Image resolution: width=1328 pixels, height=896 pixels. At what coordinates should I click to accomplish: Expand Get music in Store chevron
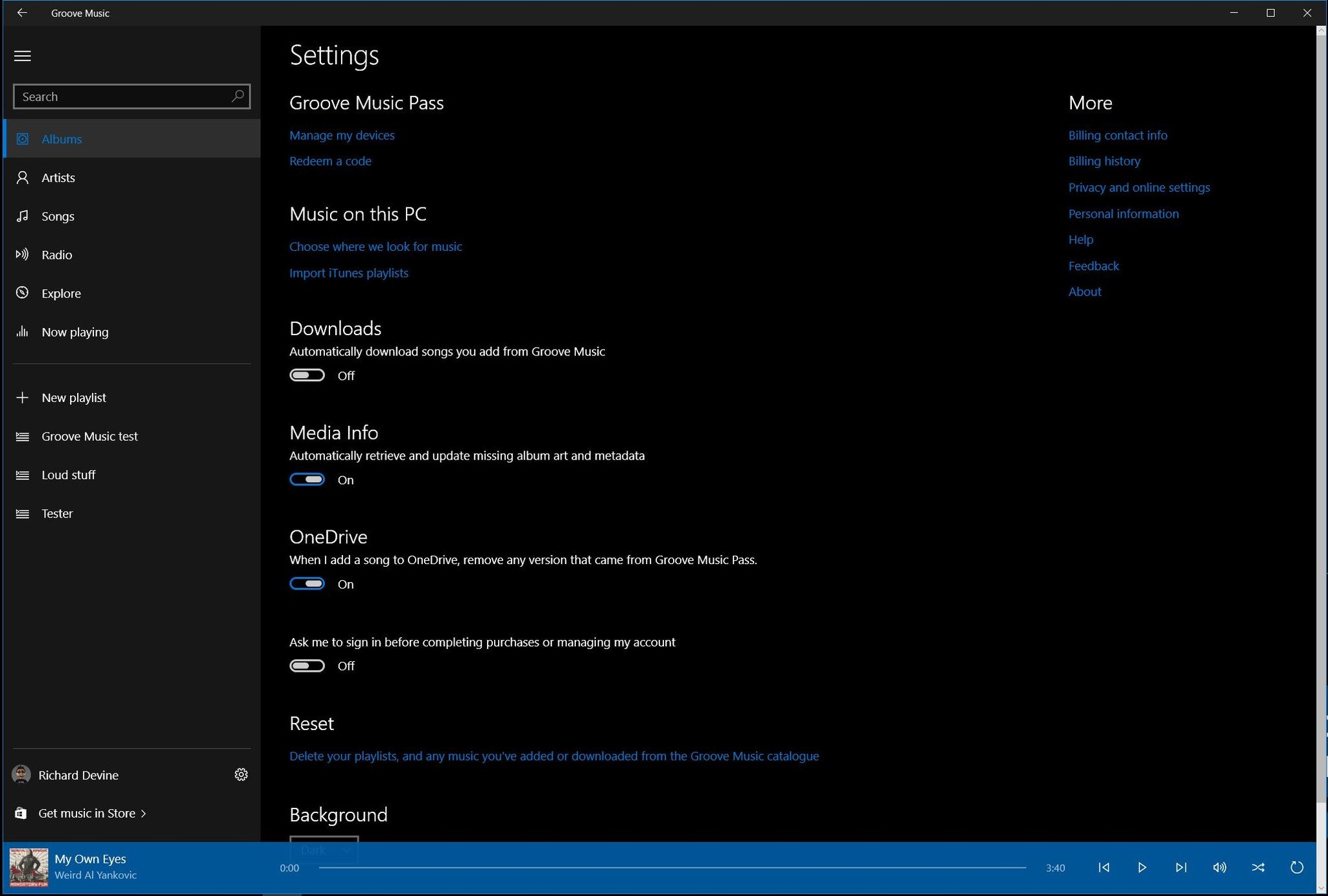143,813
